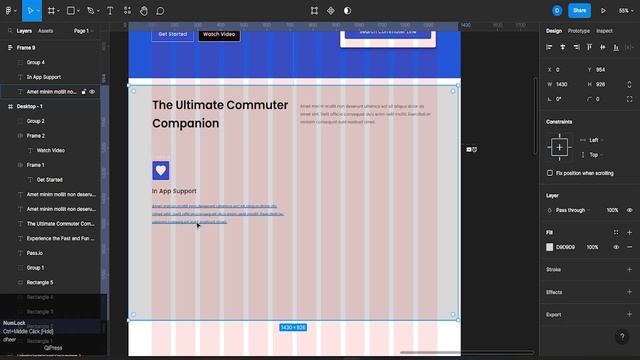Toggle fill visibility eye for D9D9D9
Screen dimensions: 640x360
(x=616, y=247)
